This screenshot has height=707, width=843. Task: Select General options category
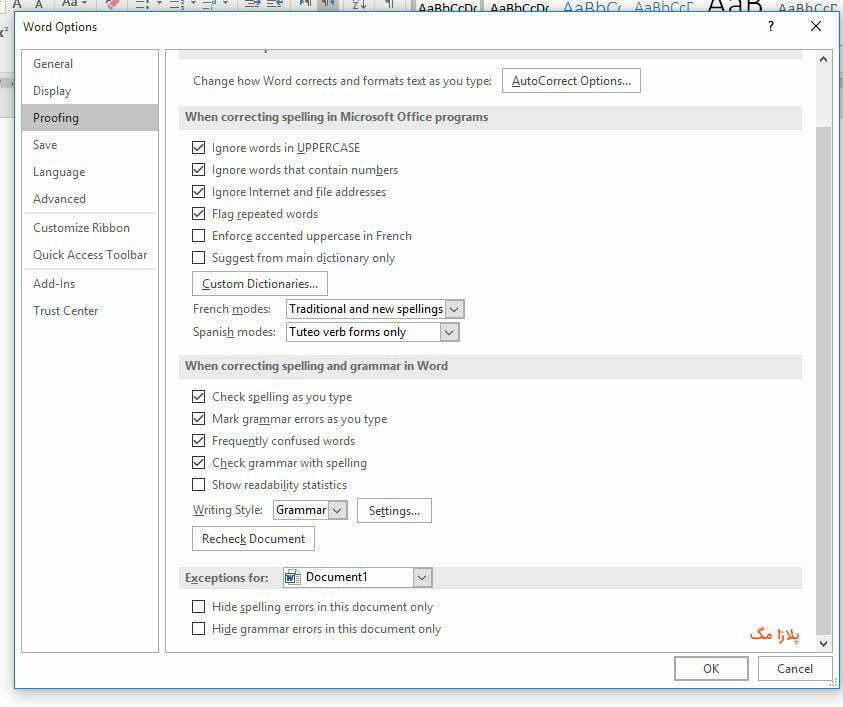pos(90,63)
